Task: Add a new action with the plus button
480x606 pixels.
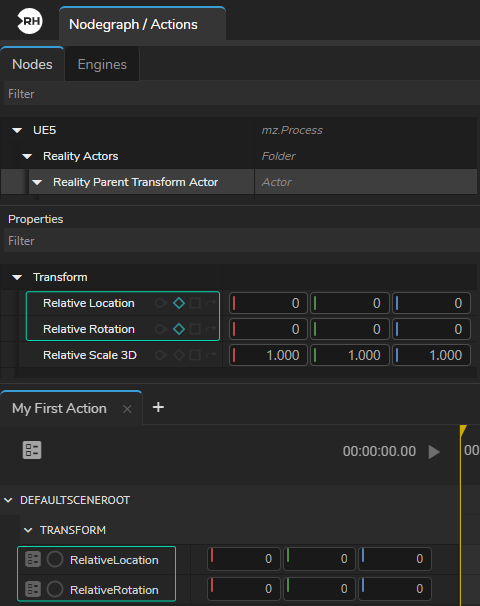Action: (x=158, y=407)
